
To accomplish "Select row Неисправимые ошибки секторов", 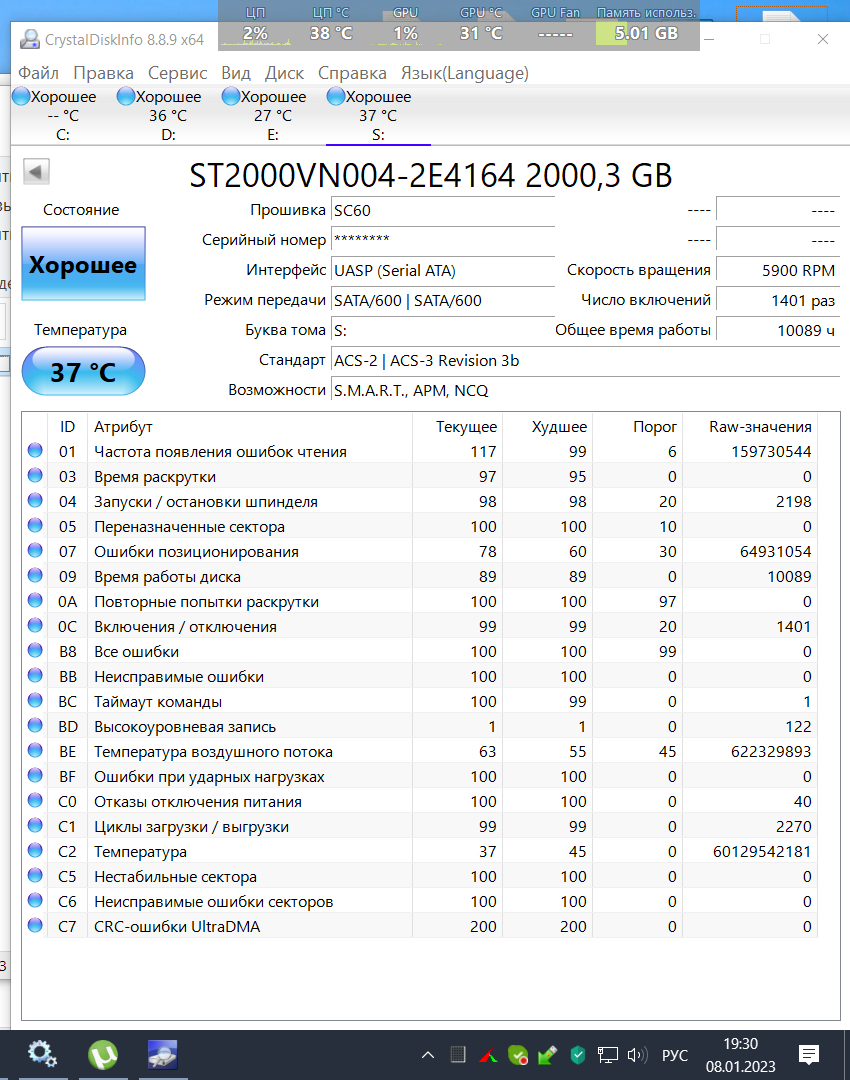I will point(419,902).
